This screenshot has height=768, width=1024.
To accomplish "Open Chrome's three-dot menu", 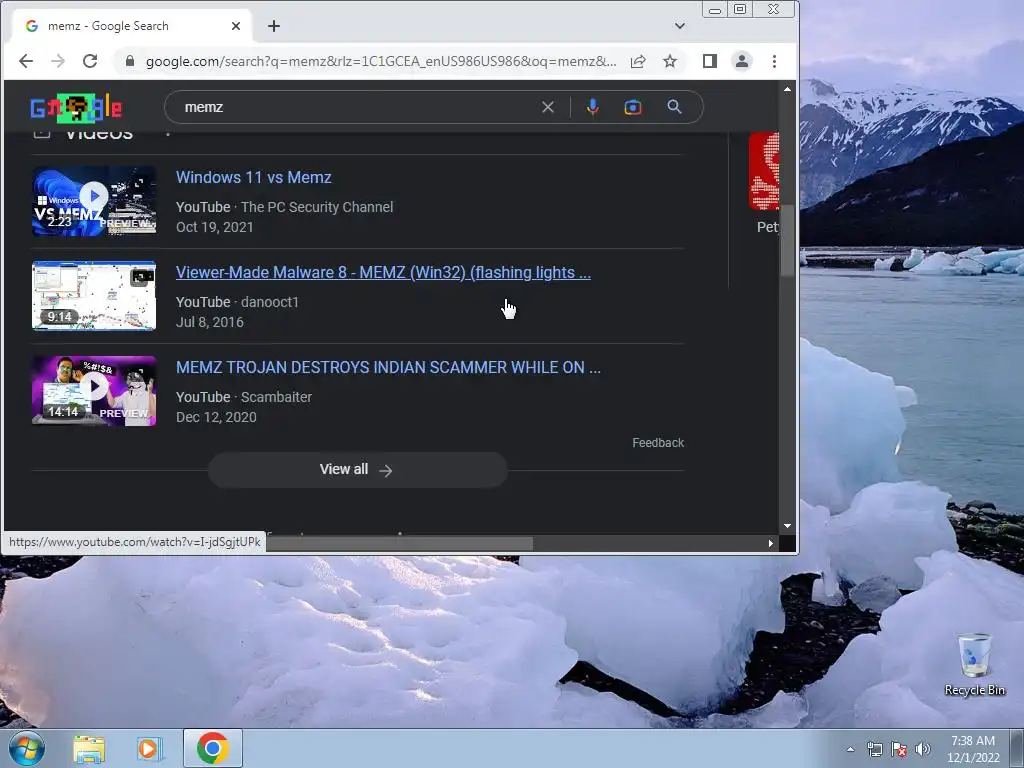I will click(775, 61).
